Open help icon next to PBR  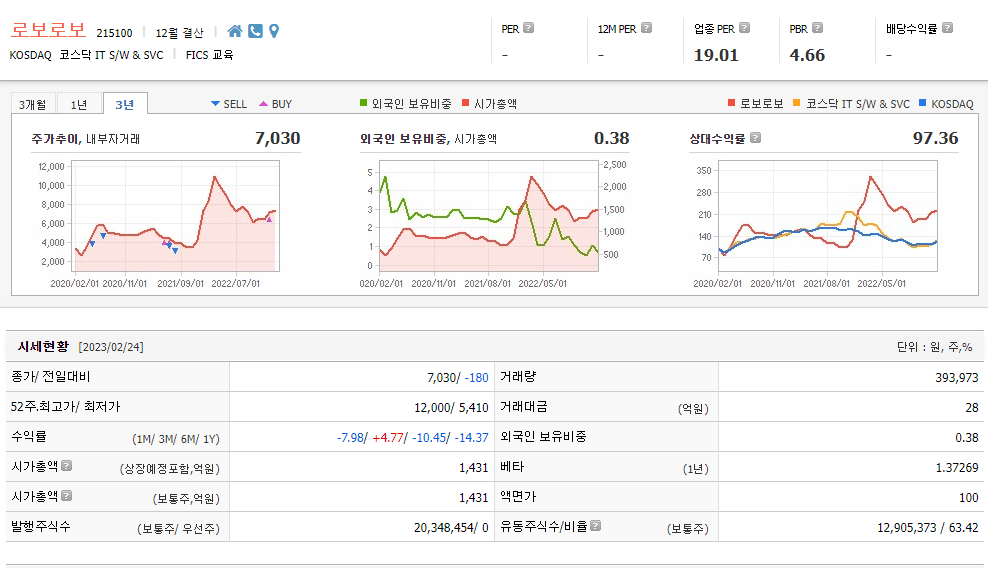[817, 28]
